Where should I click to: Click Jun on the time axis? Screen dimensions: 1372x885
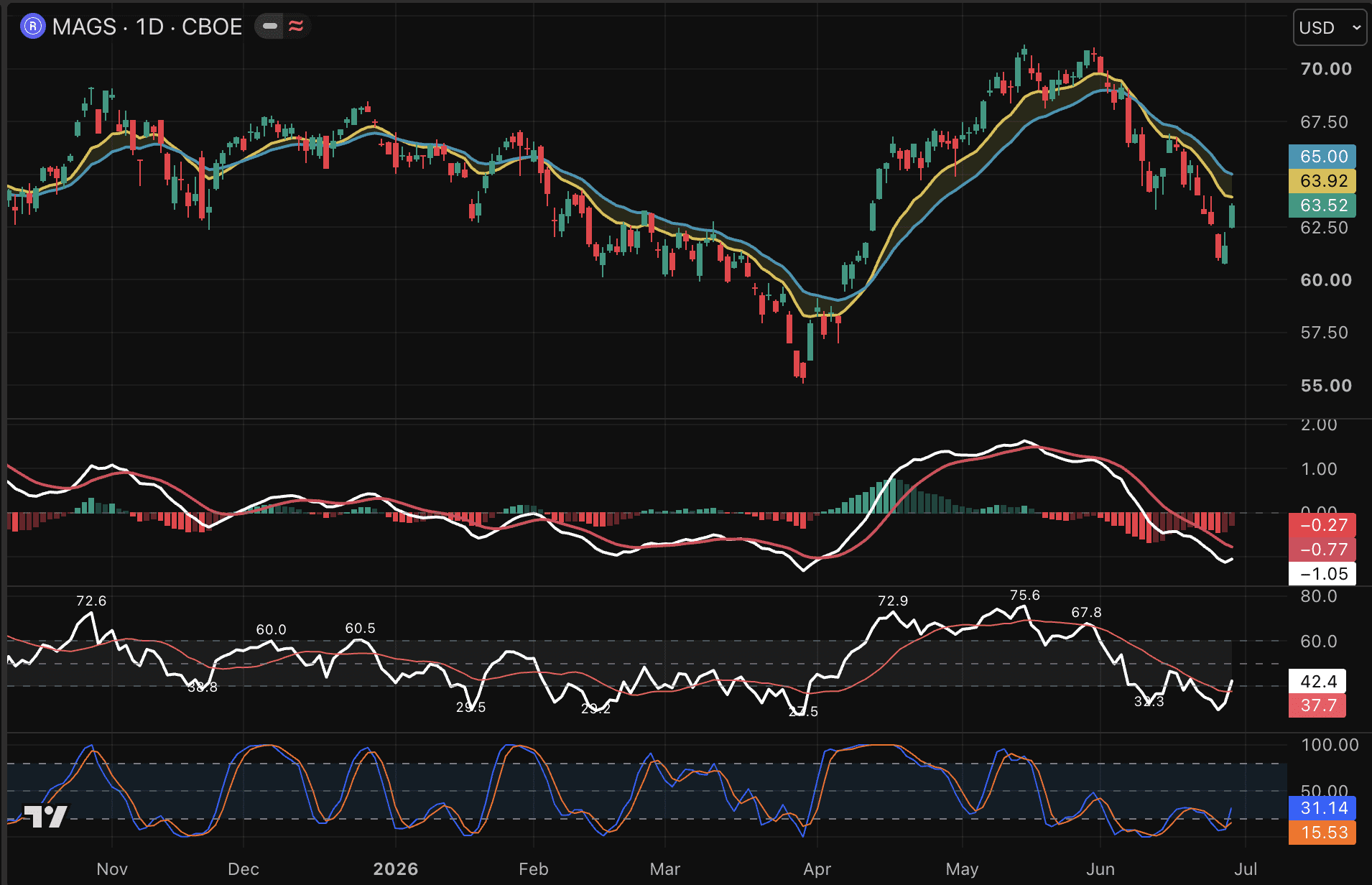tap(1100, 869)
